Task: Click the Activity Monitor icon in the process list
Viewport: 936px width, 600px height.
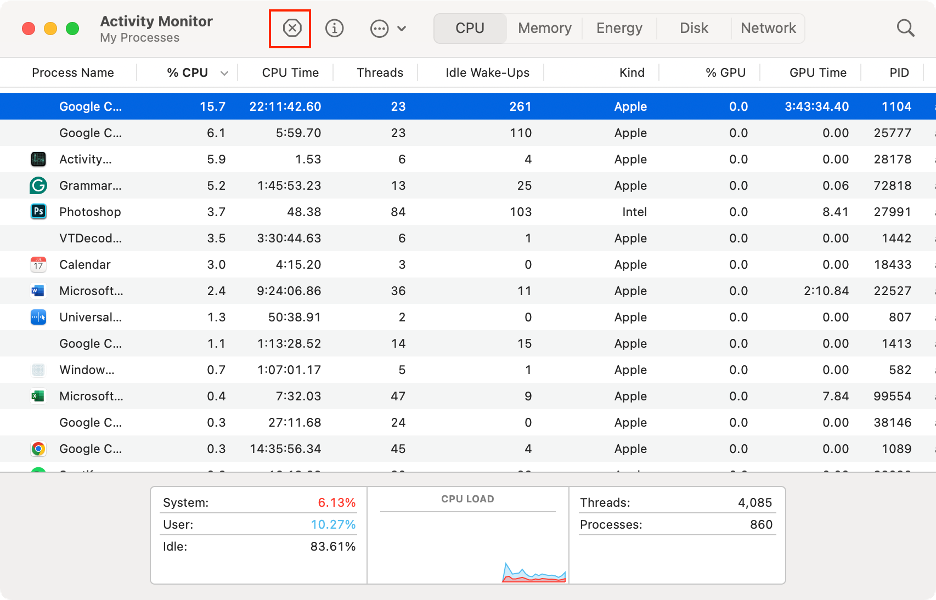Action: pos(38,159)
